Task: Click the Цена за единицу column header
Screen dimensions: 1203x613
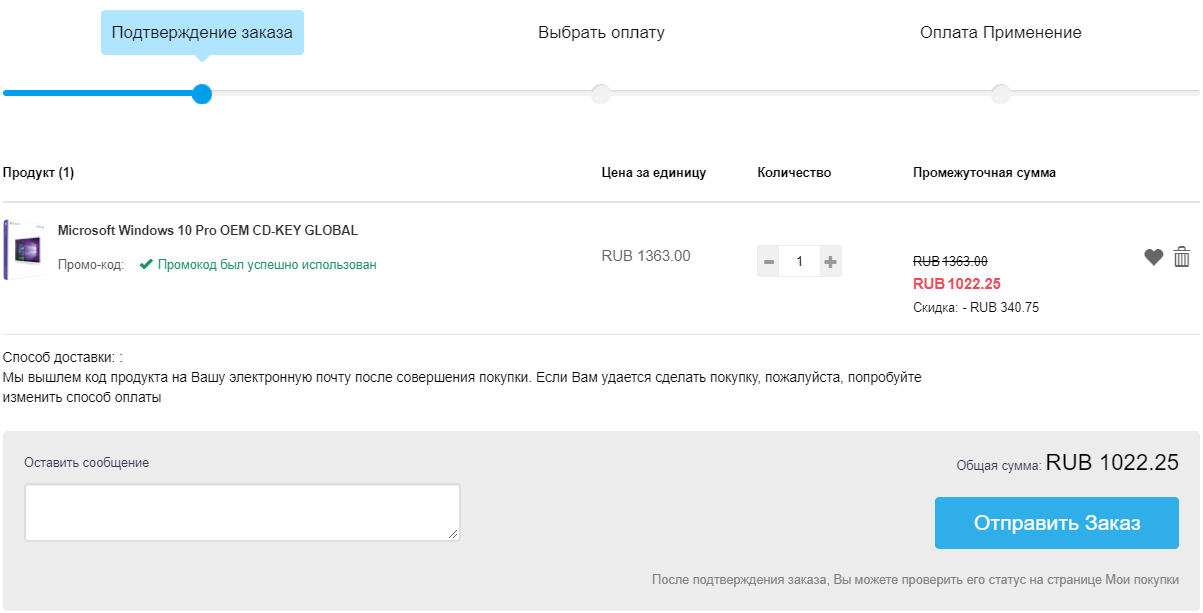Action: pyautogui.click(x=654, y=173)
